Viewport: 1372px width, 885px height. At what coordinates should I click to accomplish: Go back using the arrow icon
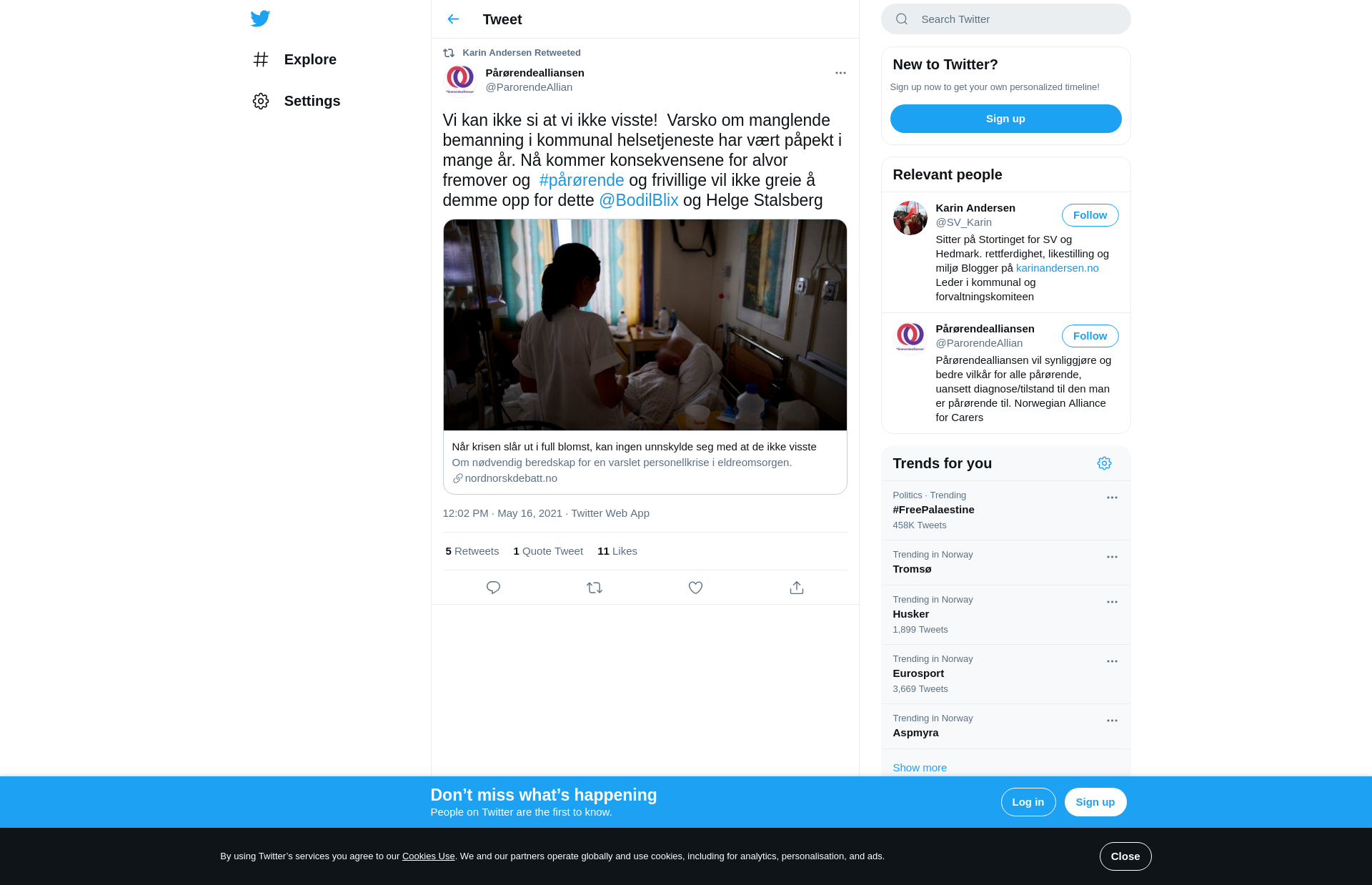tap(453, 19)
